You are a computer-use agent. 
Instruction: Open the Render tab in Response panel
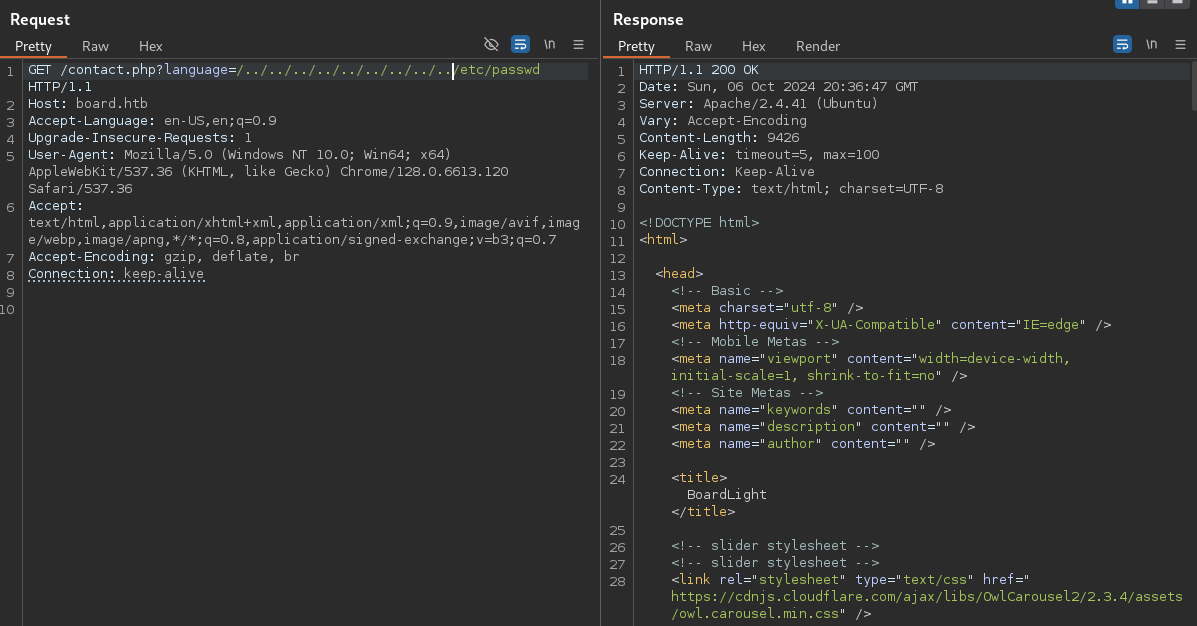[x=818, y=46]
